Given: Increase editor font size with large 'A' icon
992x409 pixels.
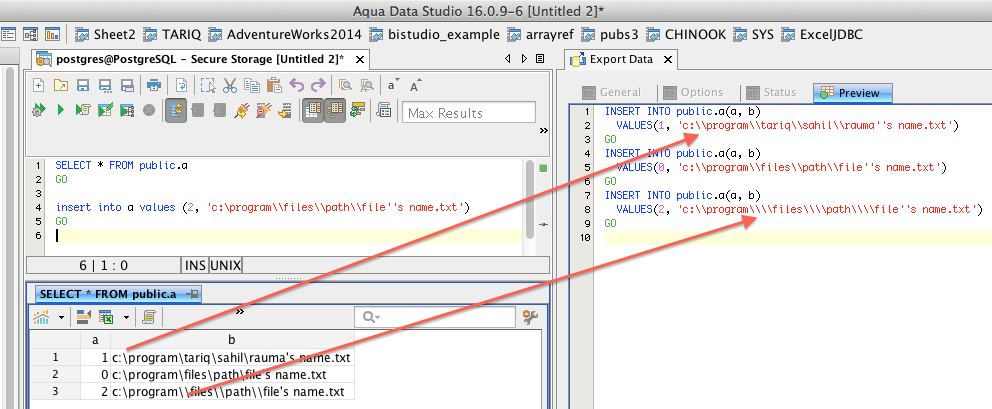Looking at the screenshot, I should pos(416,85).
